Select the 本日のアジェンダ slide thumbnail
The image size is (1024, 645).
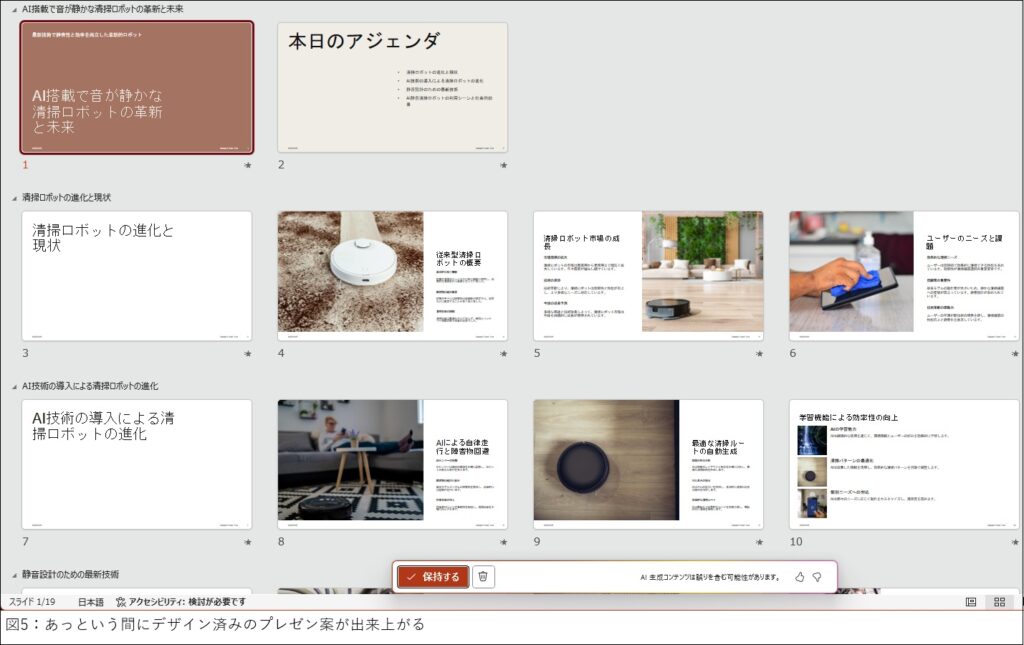click(392, 88)
